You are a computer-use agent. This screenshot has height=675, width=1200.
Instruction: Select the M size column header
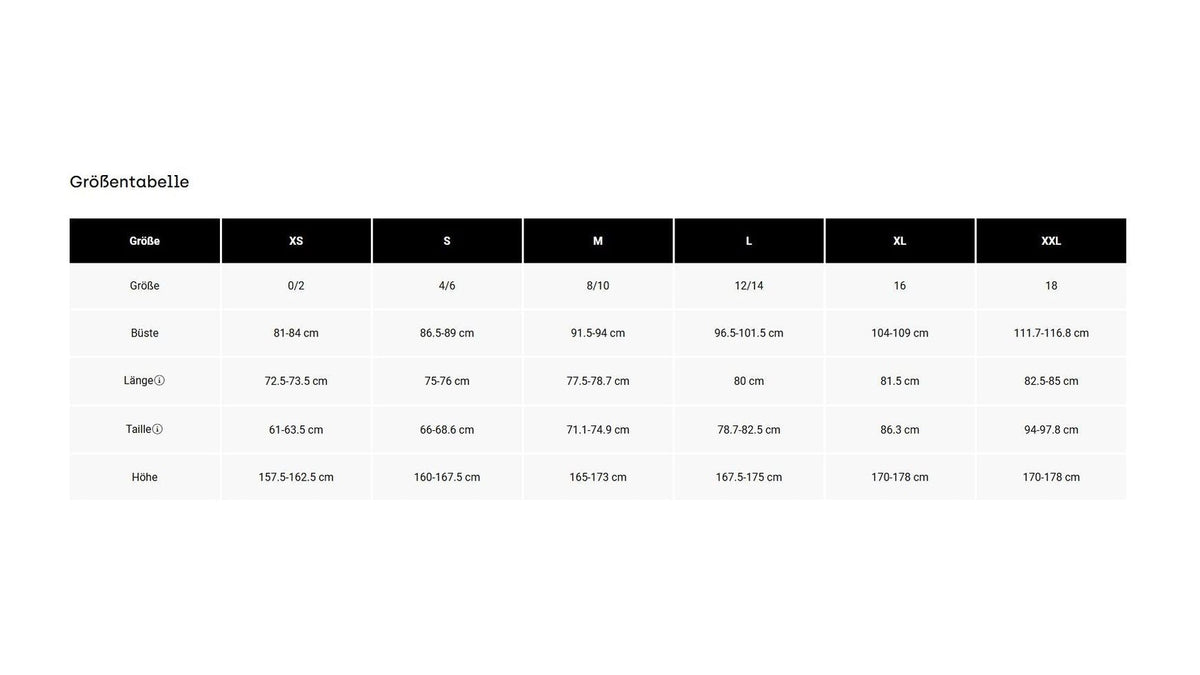pos(598,241)
